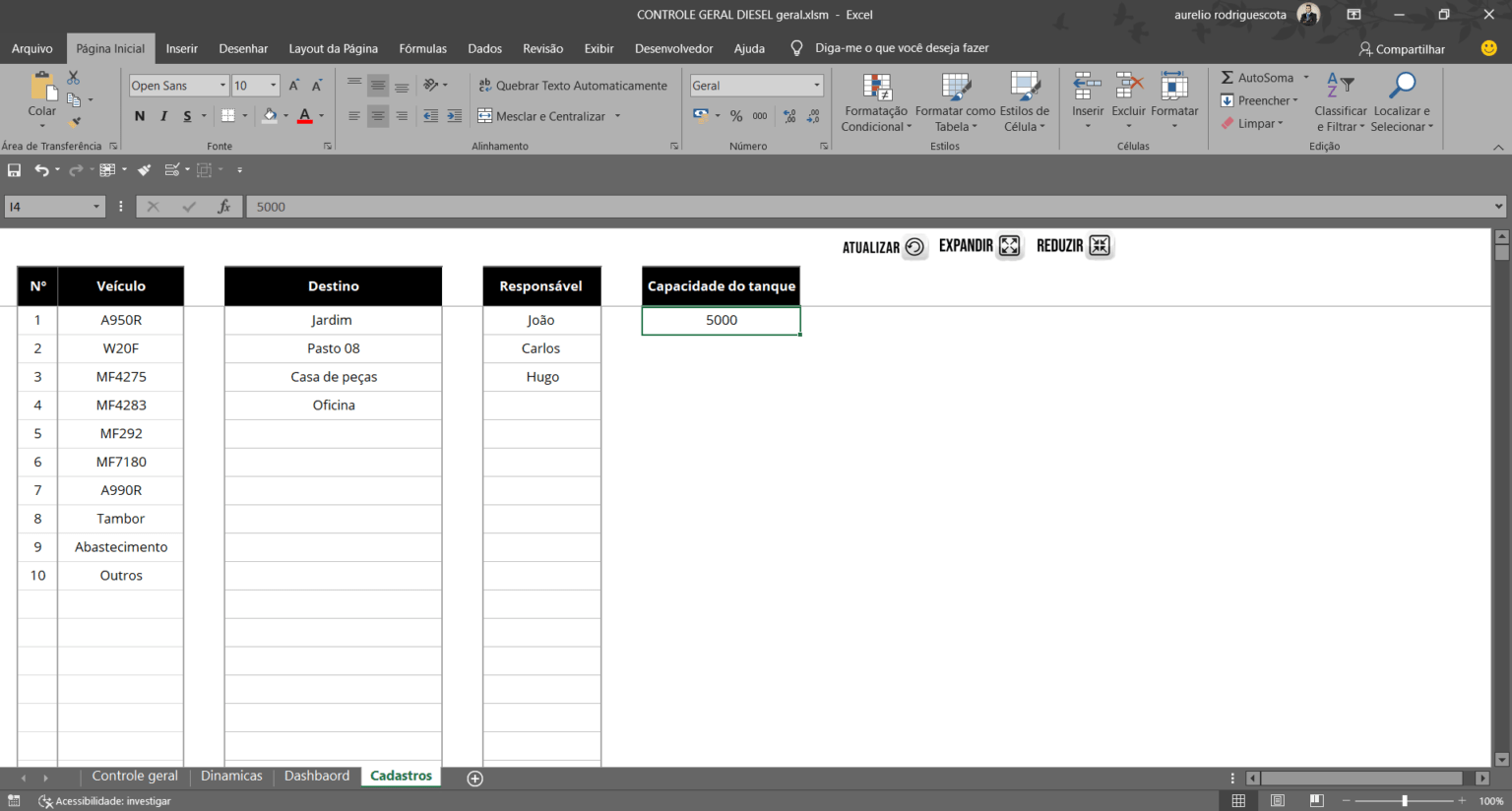Click the percent style icon
The height and width of the screenshot is (811, 1512).
(736, 116)
